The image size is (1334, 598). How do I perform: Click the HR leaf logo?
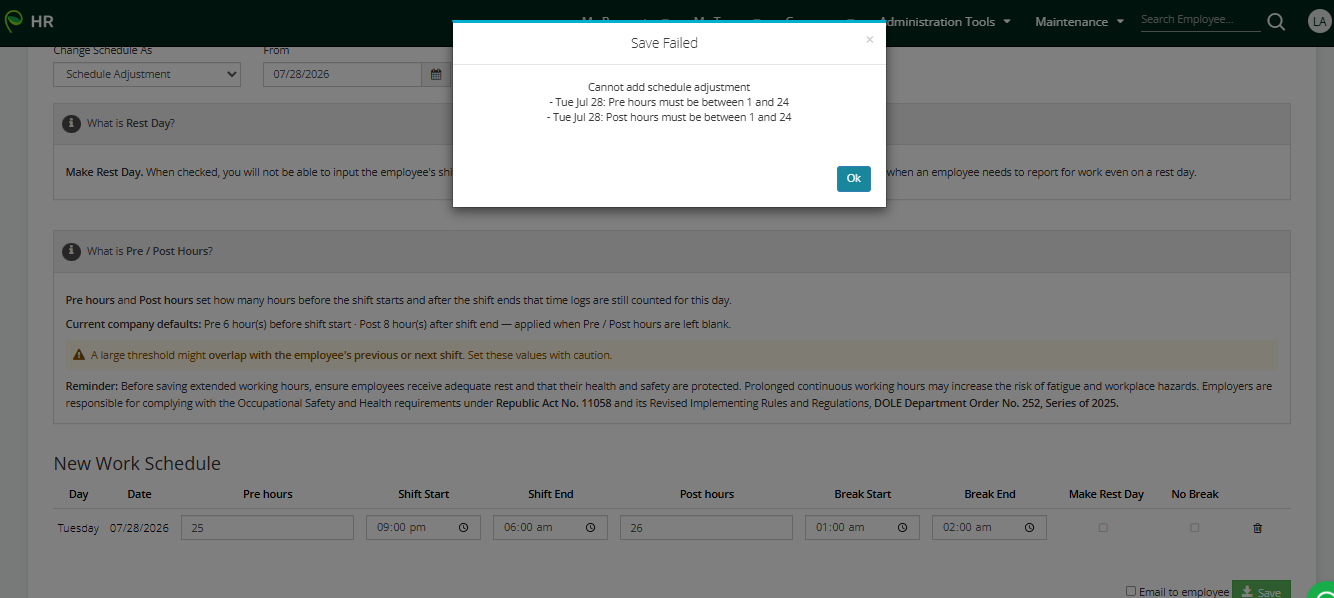point(14,21)
